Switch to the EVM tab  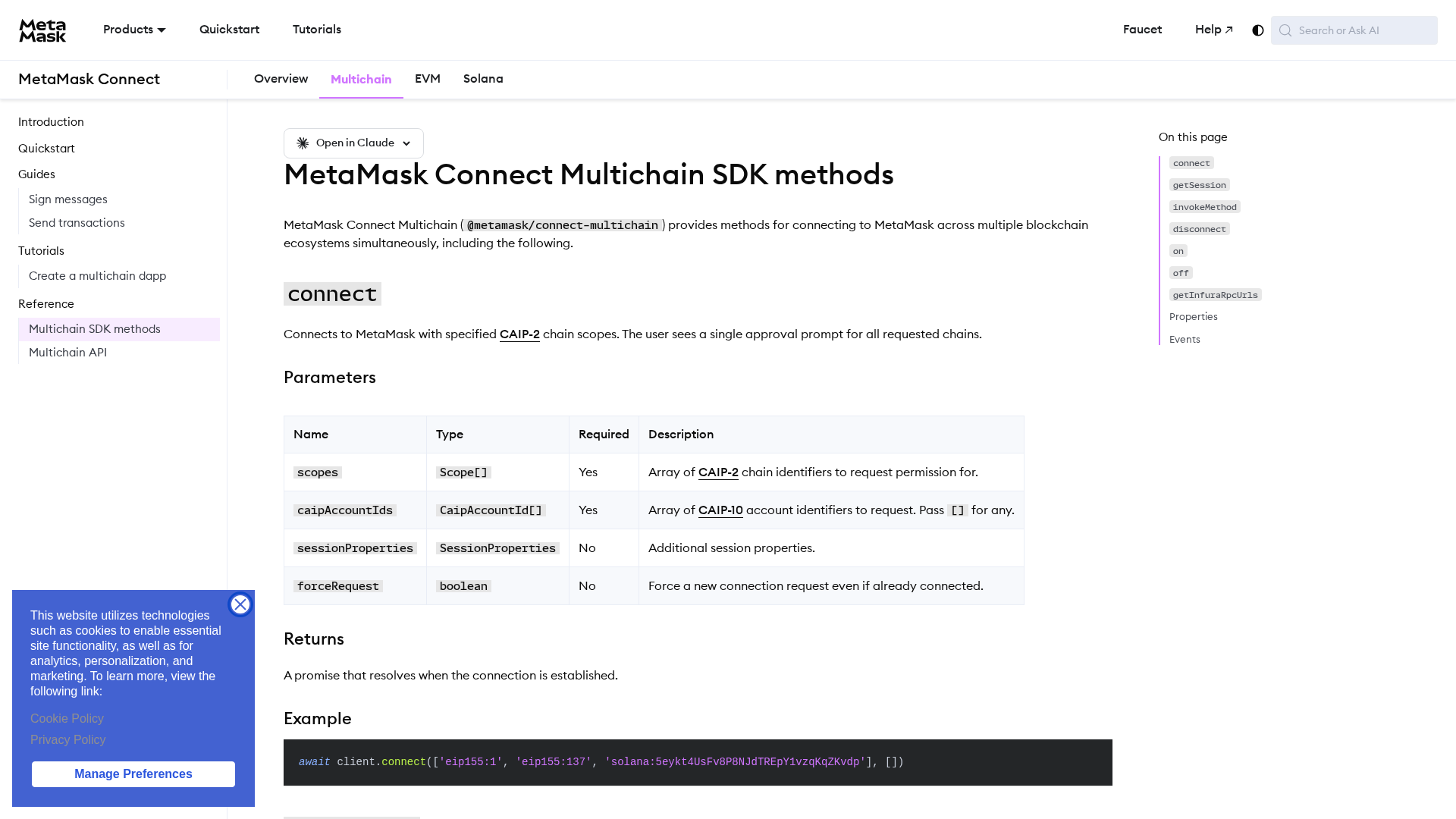(x=428, y=79)
